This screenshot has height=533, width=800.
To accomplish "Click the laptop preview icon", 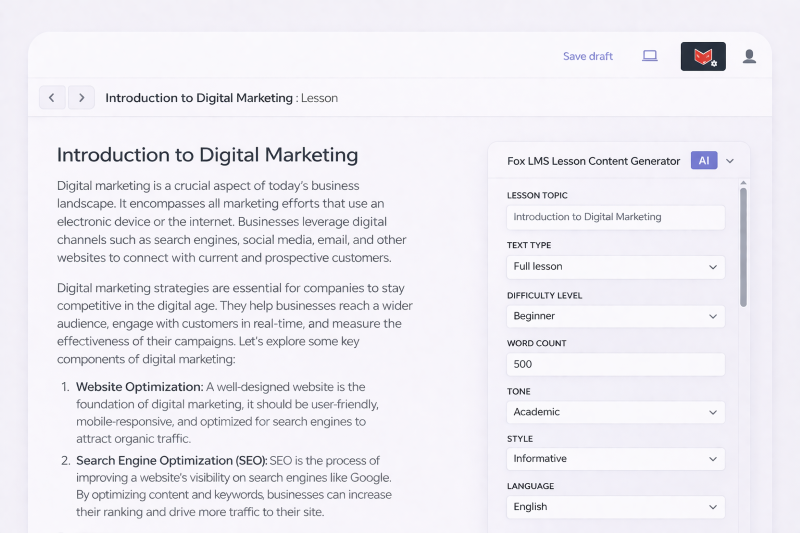I will (x=649, y=56).
